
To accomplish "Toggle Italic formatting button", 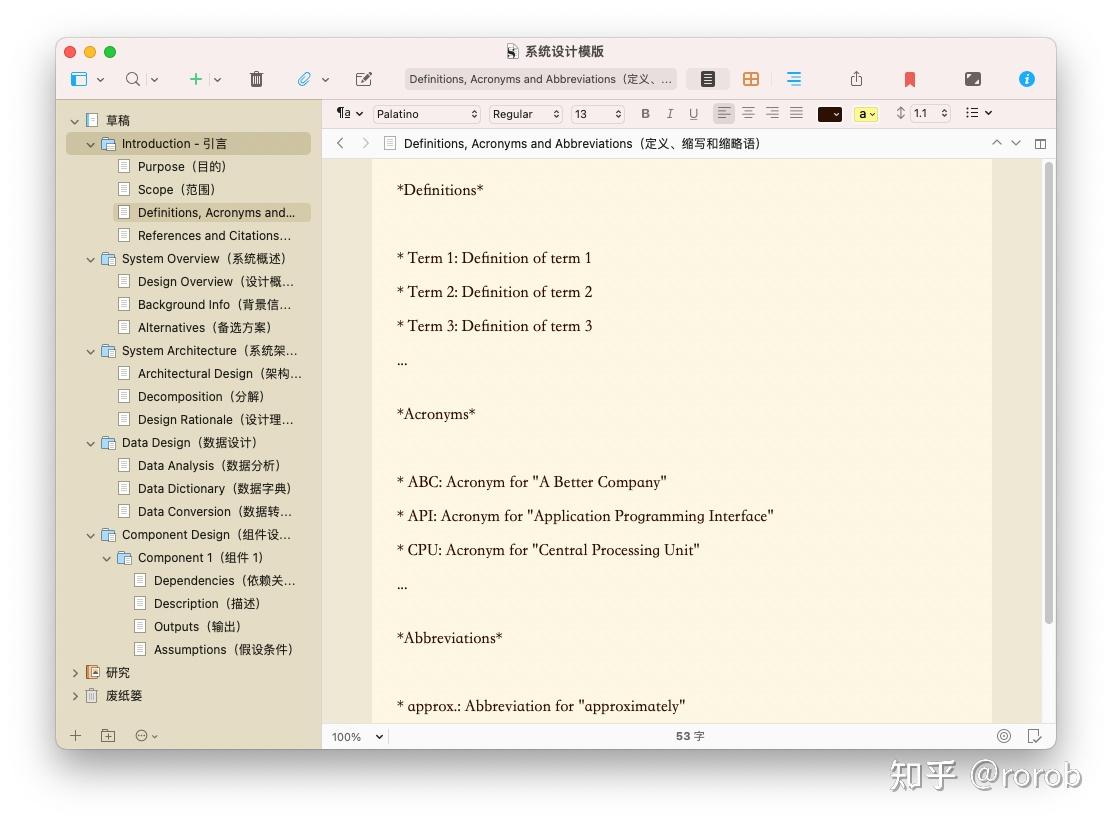I will point(669,114).
